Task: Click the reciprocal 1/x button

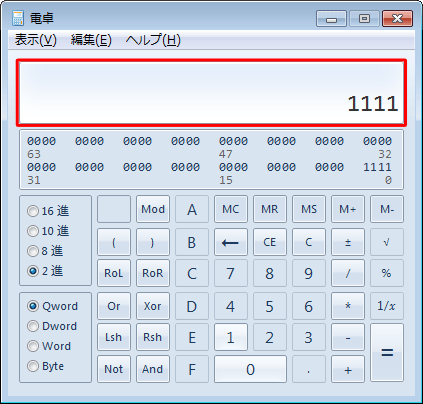Action: (x=387, y=306)
